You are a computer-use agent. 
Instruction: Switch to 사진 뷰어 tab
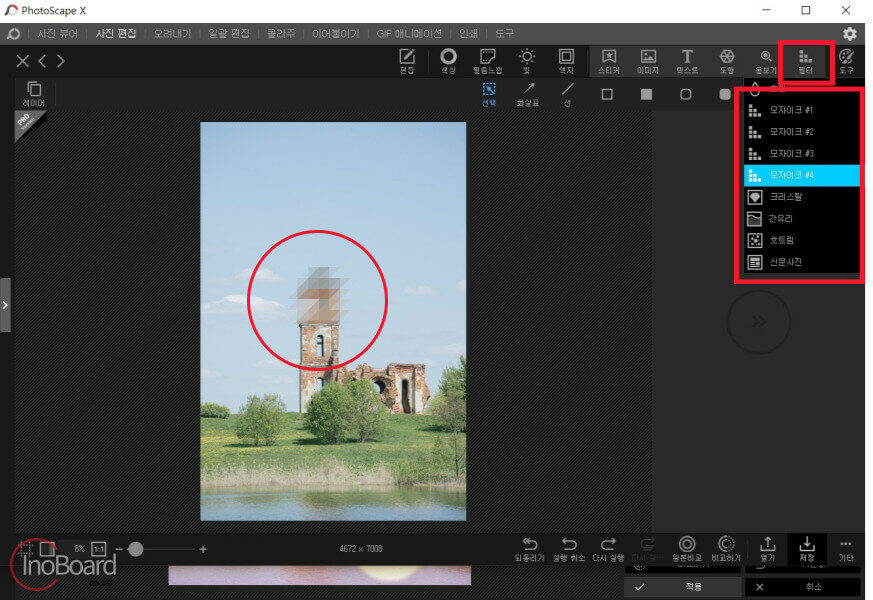click(x=57, y=34)
